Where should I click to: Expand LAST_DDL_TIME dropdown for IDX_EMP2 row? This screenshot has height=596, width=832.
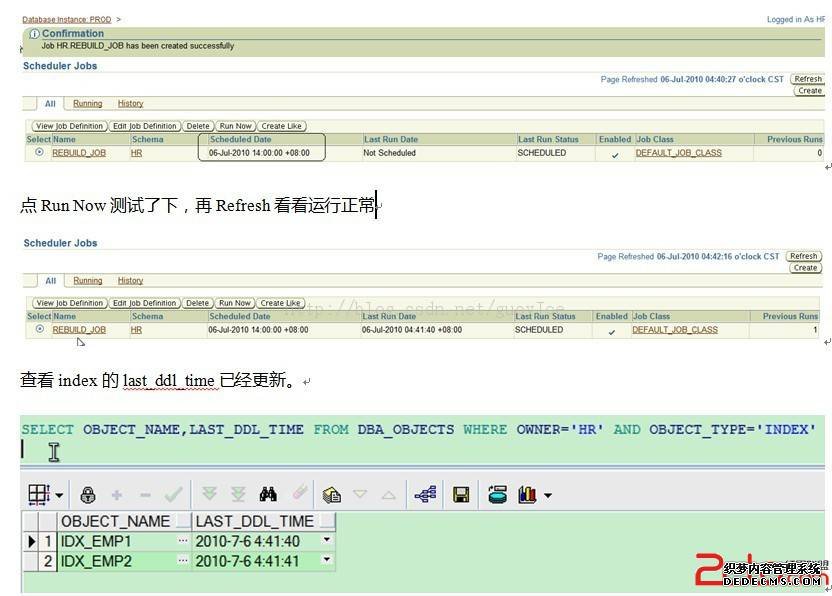[327, 561]
